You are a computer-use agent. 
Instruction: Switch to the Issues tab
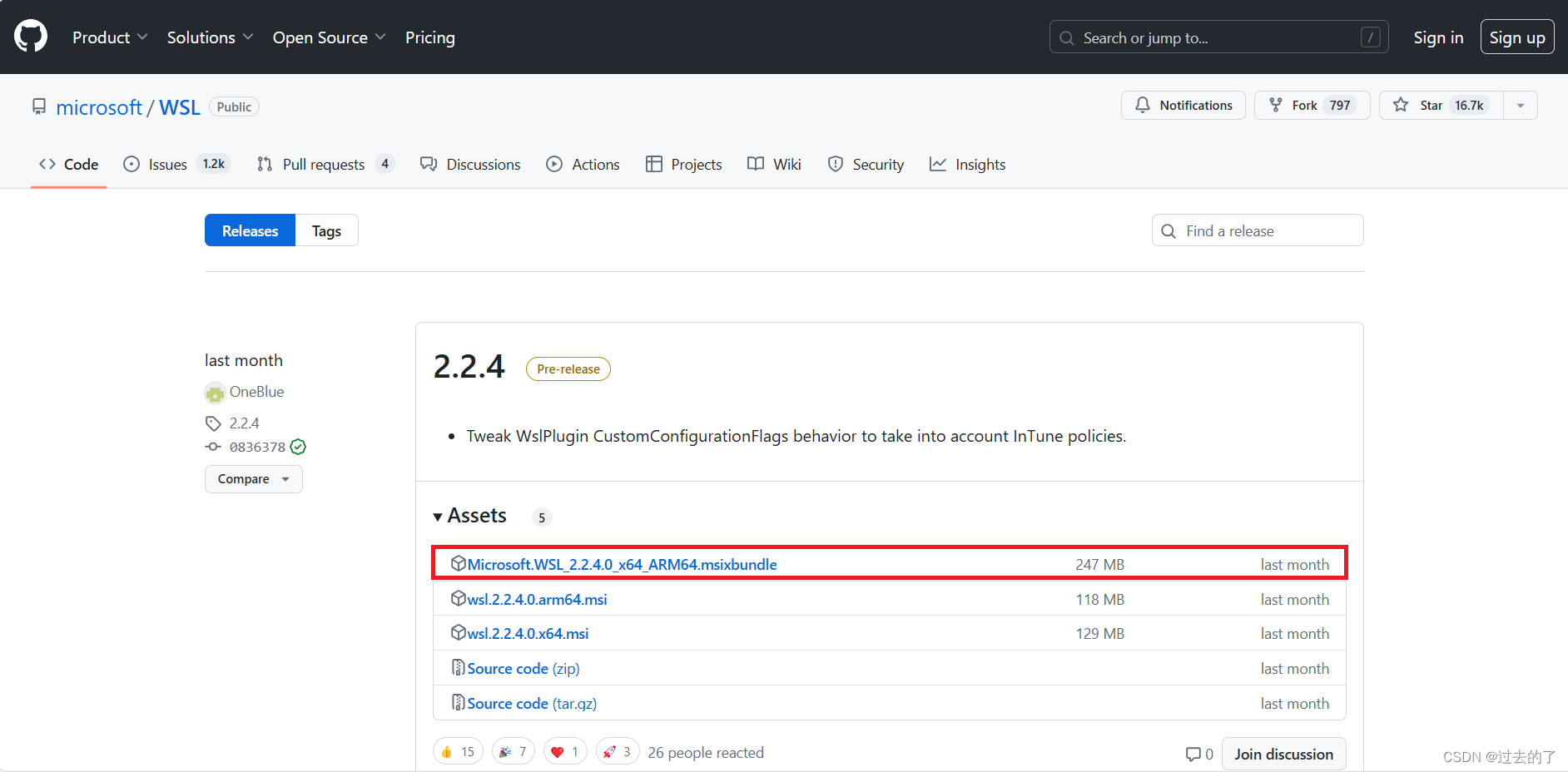[x=177, y=165]
